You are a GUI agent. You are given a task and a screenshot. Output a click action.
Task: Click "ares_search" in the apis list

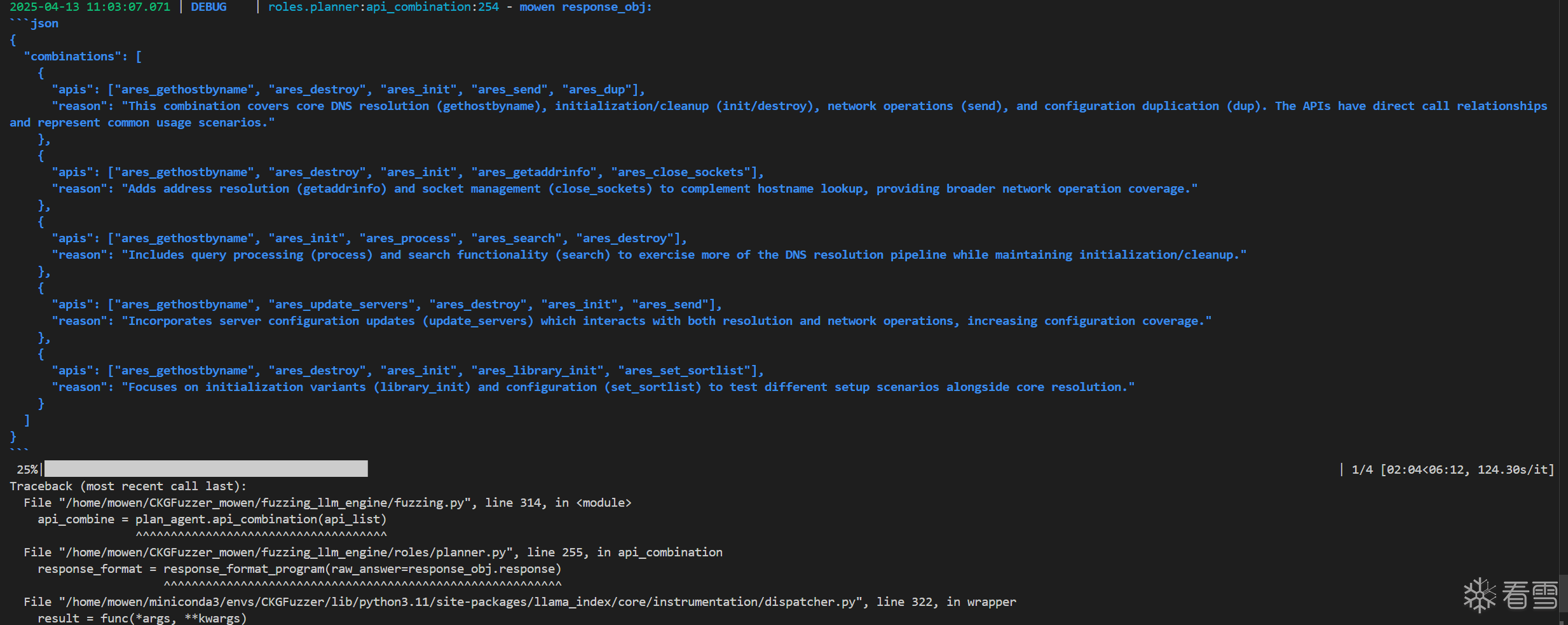[x=516, y=238]
